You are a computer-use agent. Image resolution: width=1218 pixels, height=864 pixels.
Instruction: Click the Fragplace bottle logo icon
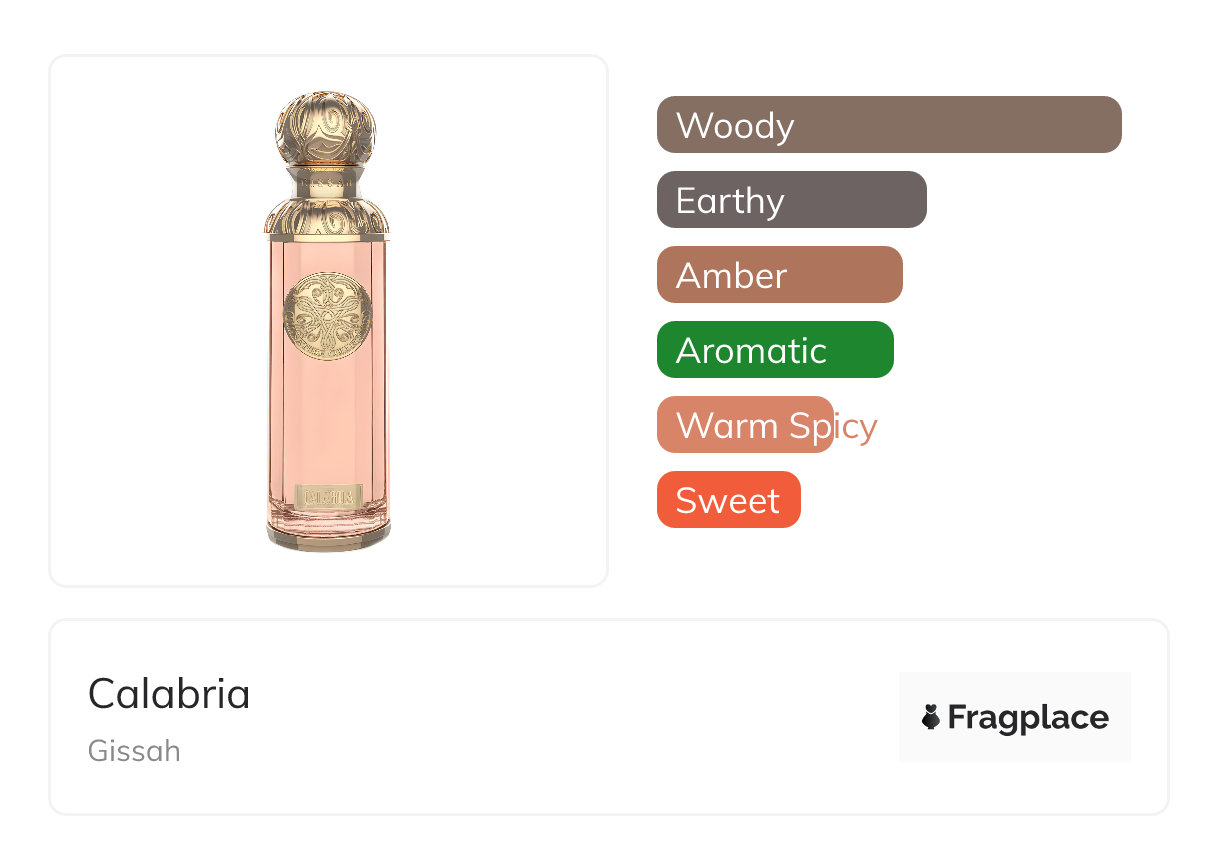(x=931, y=717)
